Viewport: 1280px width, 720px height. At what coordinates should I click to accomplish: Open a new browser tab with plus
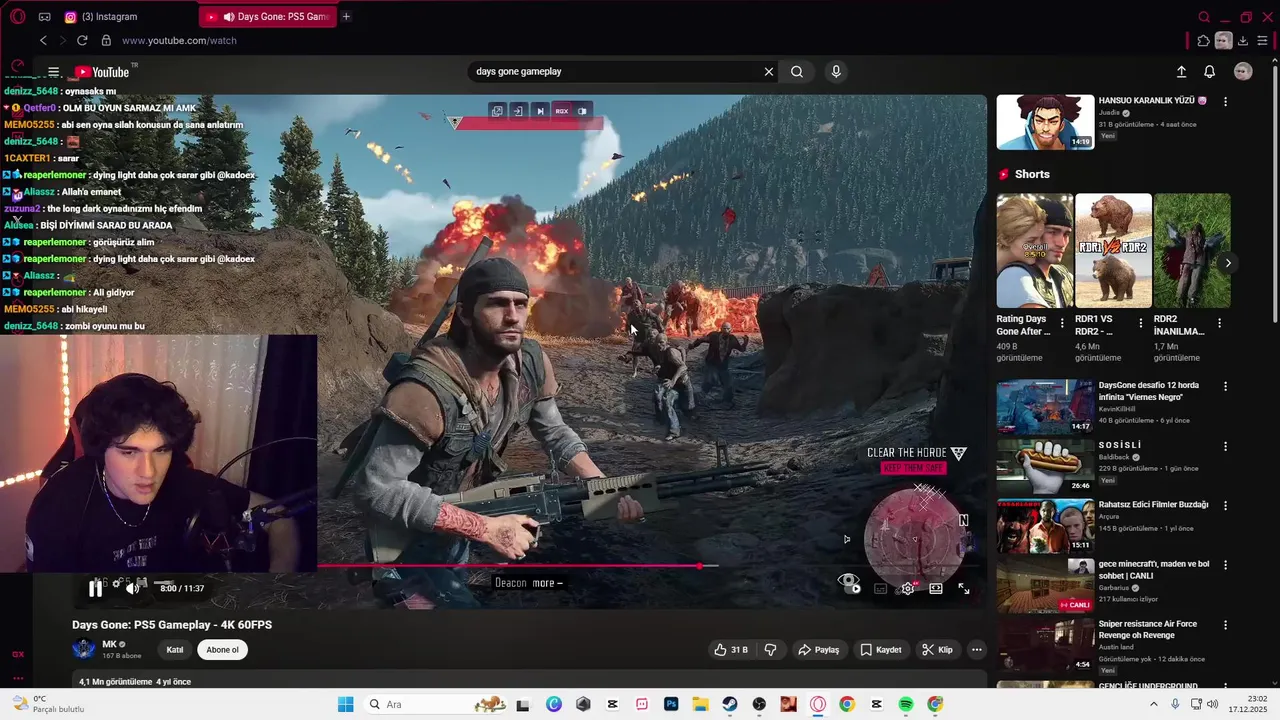pos(346,17)
